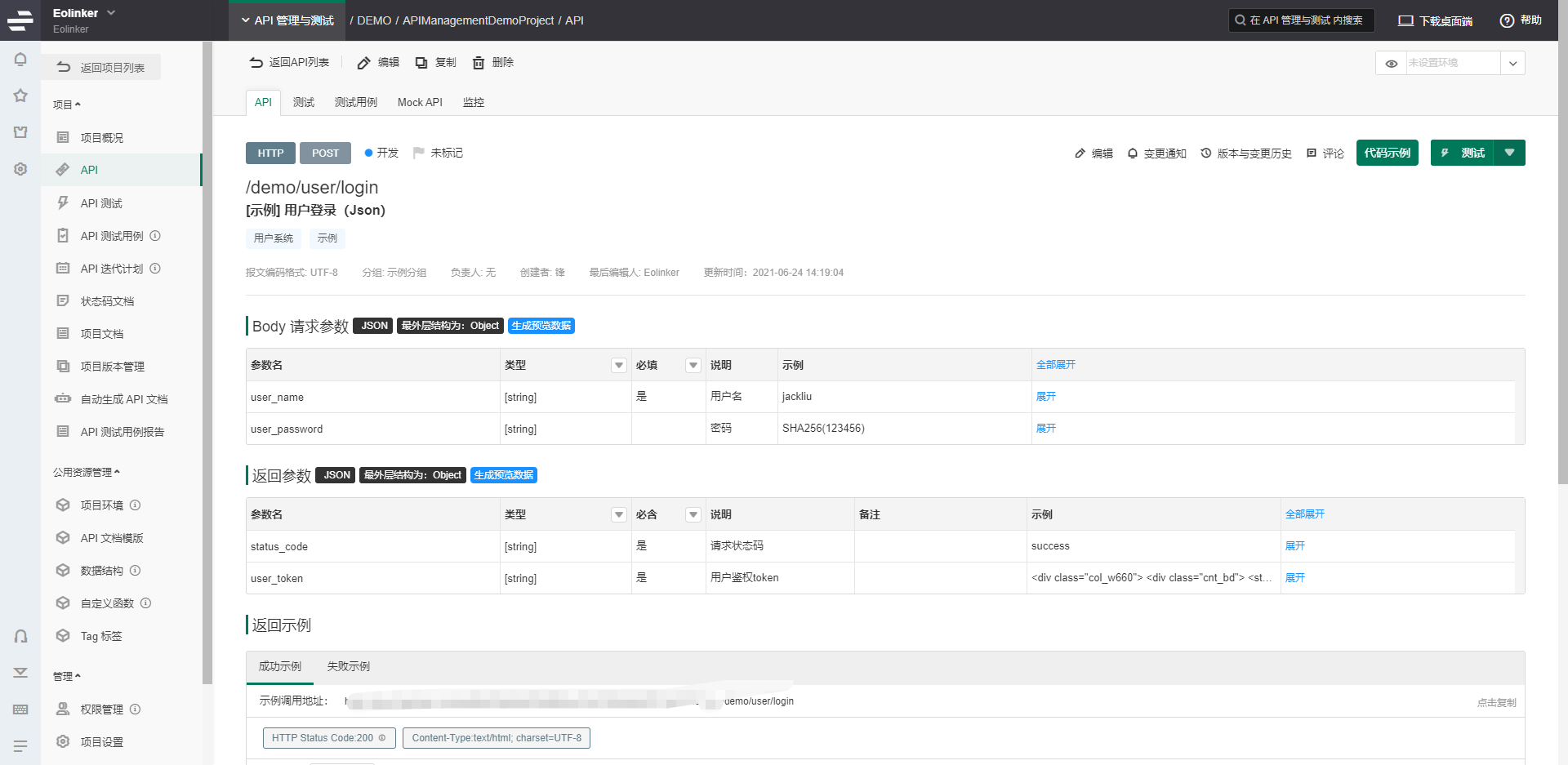Click info icon next to 数据结构
1568x765 pixels.
pyautogui.click(x=136, y=571)
